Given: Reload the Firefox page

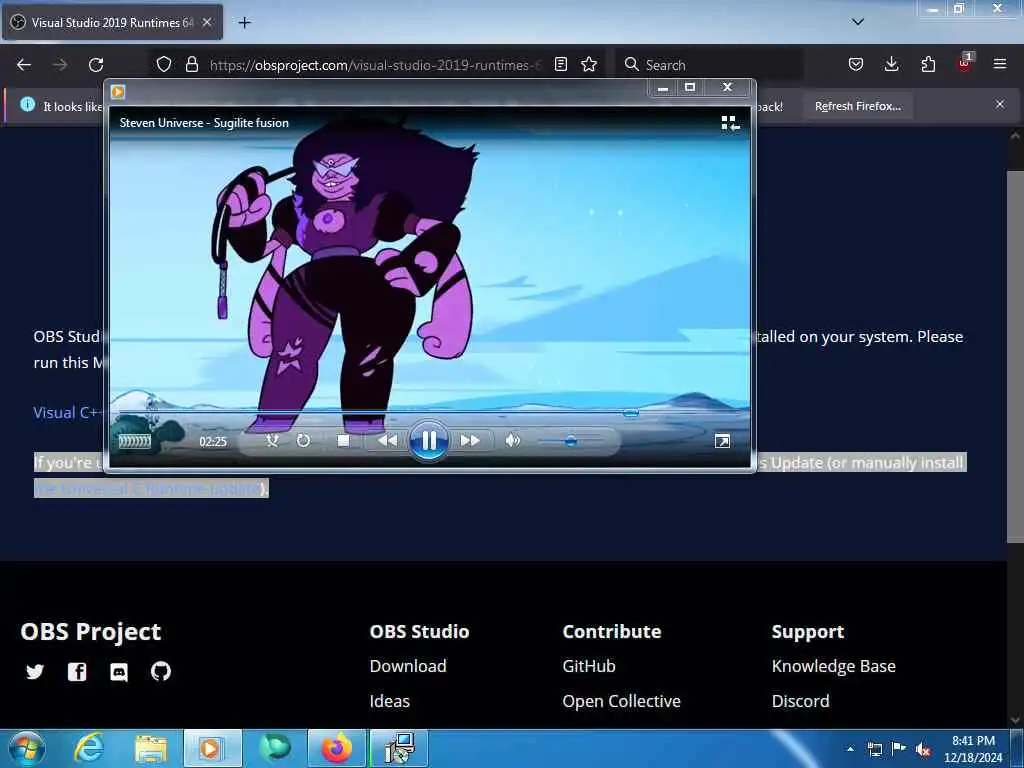Looking at the screenshot, I should coord(96,65).
